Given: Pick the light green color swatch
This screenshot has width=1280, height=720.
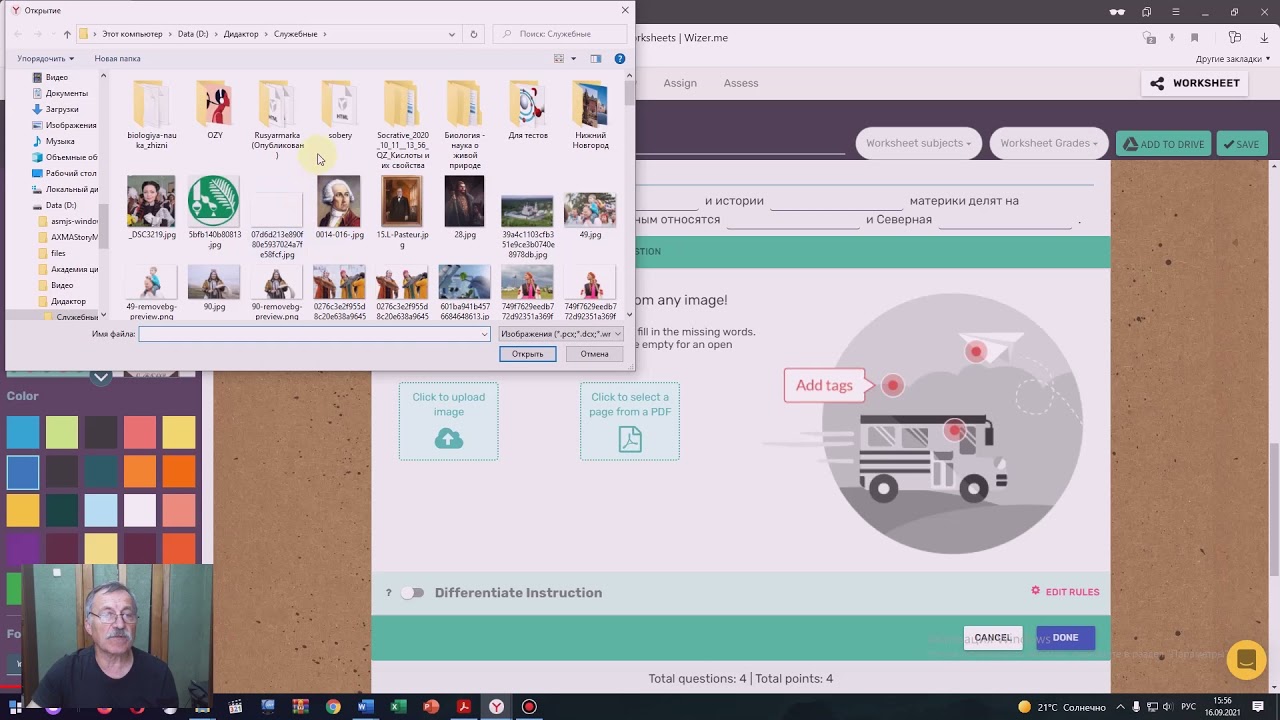Looking at the screenshot, I should (61, 432).
